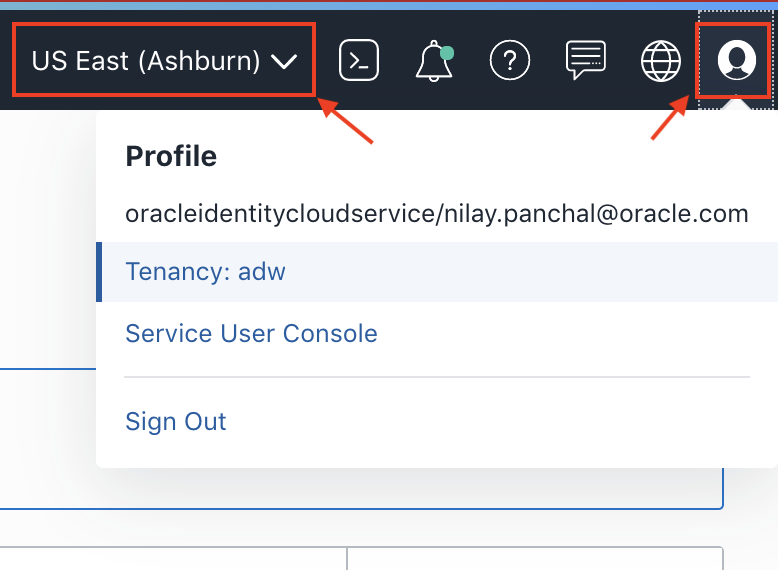Image resolution: width=778 pixels, height=570 pixels.
Task: Open the notifications bell icon
Action: point(433,62)
